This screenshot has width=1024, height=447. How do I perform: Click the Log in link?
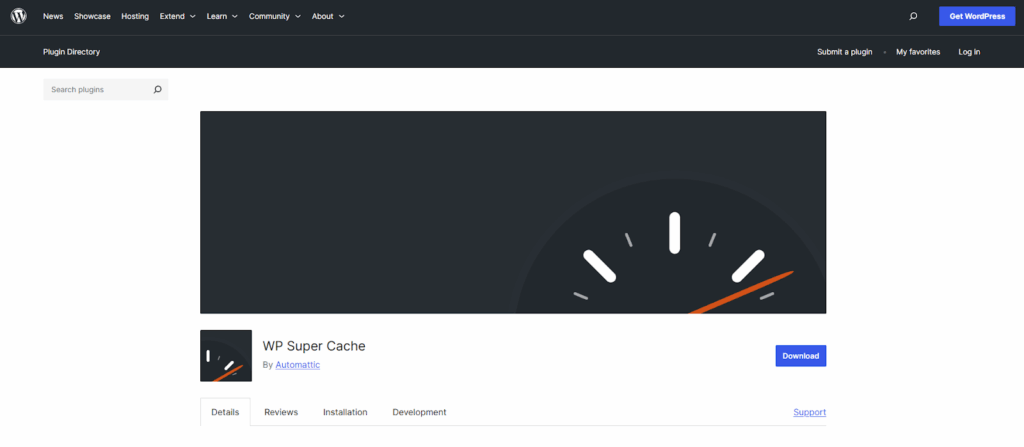click(x=969, y=52)
